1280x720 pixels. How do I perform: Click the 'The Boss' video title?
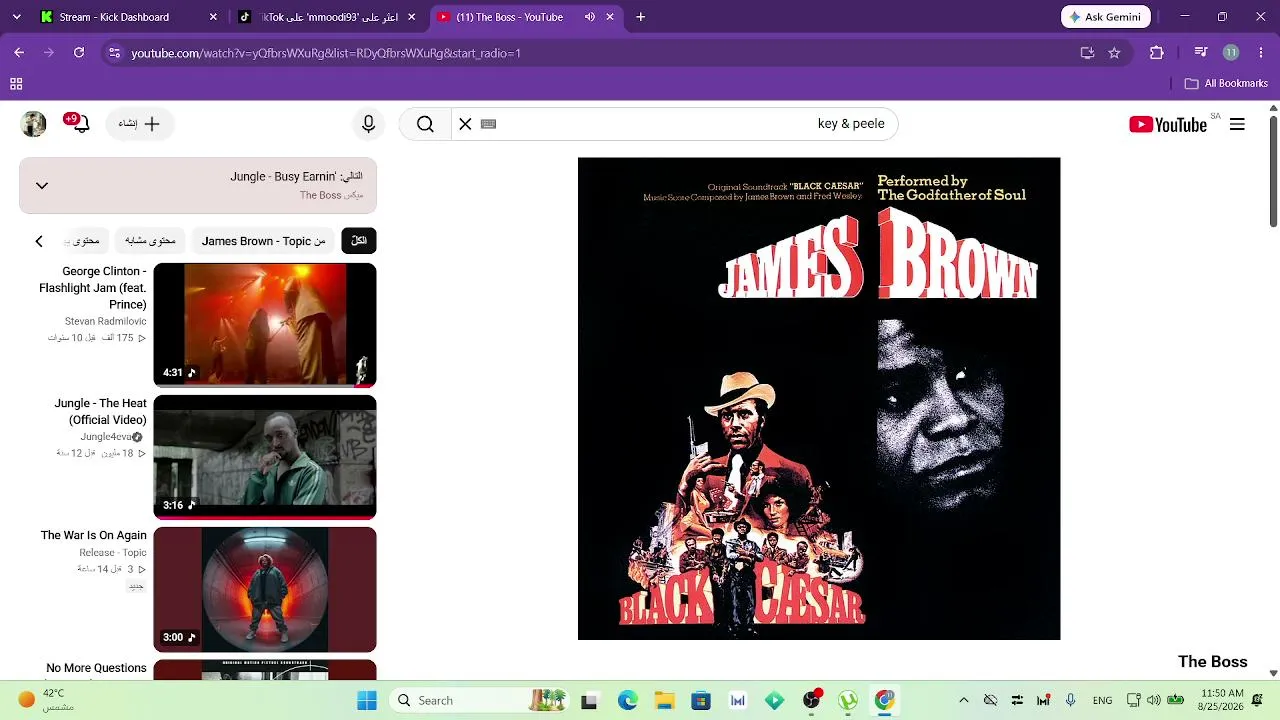coord(1213,662)
